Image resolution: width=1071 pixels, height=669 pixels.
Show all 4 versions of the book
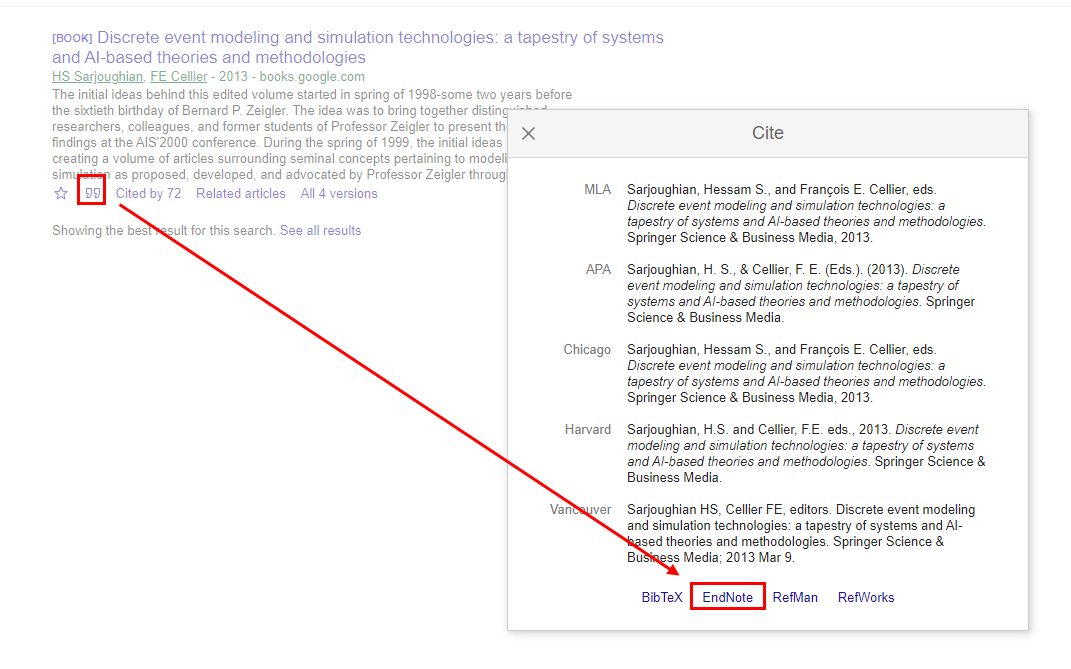coord(338,192)
